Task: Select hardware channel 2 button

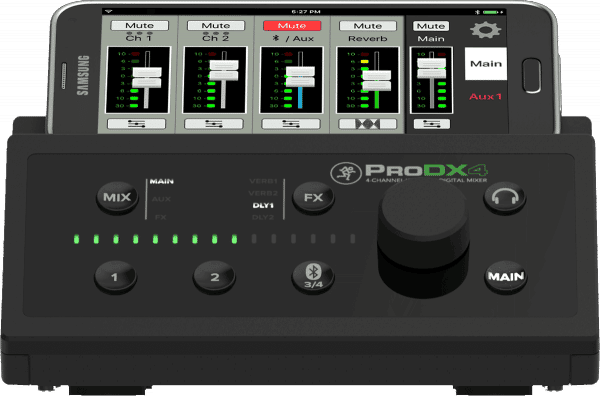Action: tap(214, 277)
